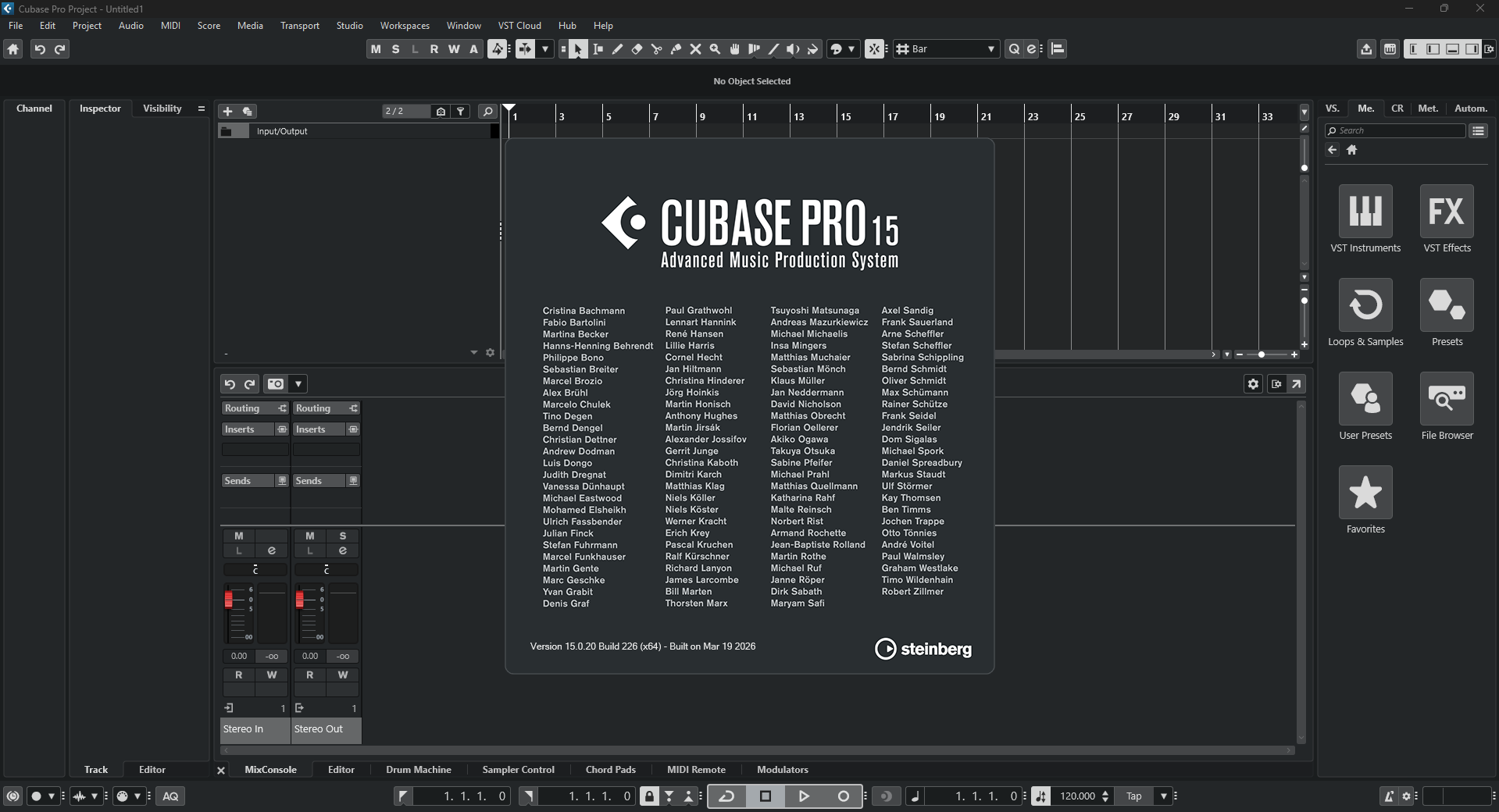Select the Glue tool
This screenshot has width=1499, height=812.
pyautogui.click(x=676, y=49)
